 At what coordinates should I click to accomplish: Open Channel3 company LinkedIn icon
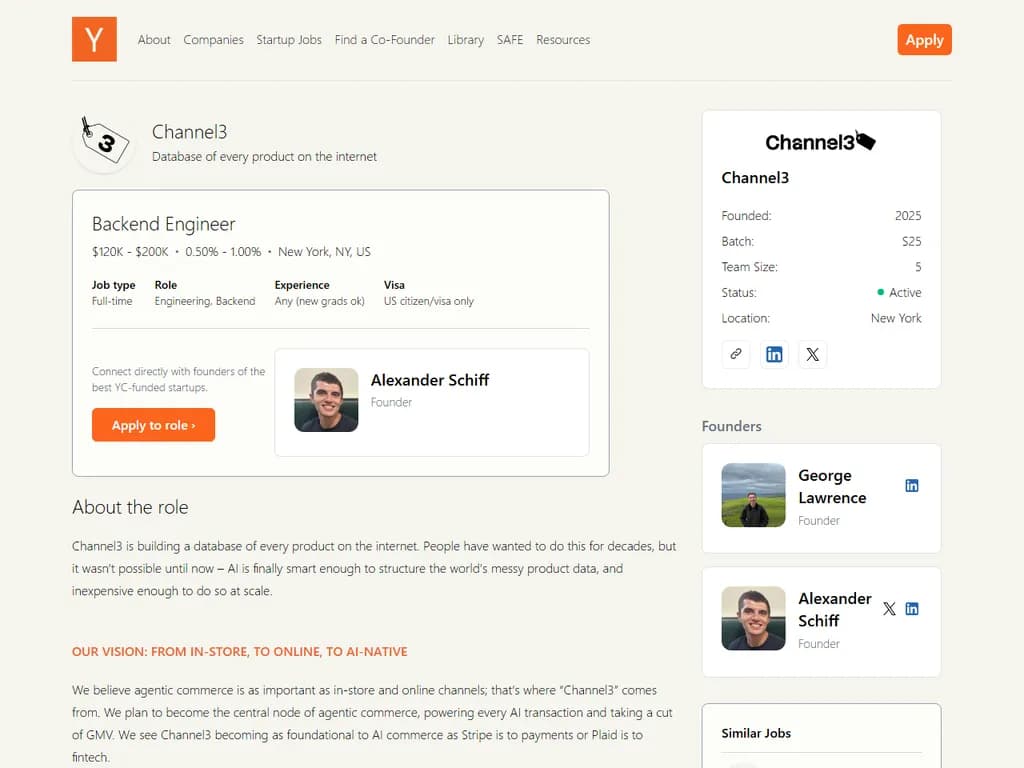tap(774, 354)
